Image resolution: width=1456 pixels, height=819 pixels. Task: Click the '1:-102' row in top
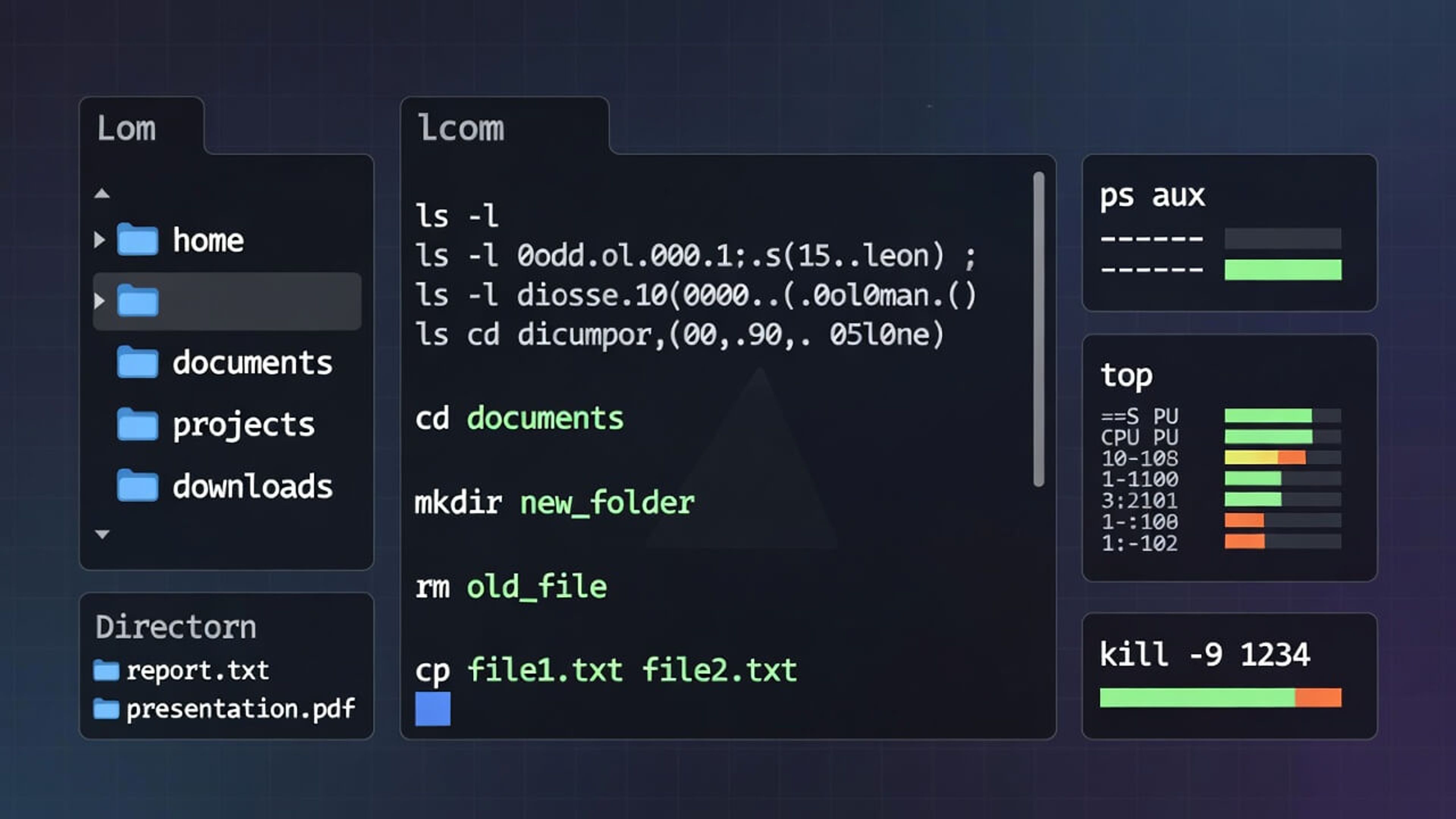click(1221, 543)
